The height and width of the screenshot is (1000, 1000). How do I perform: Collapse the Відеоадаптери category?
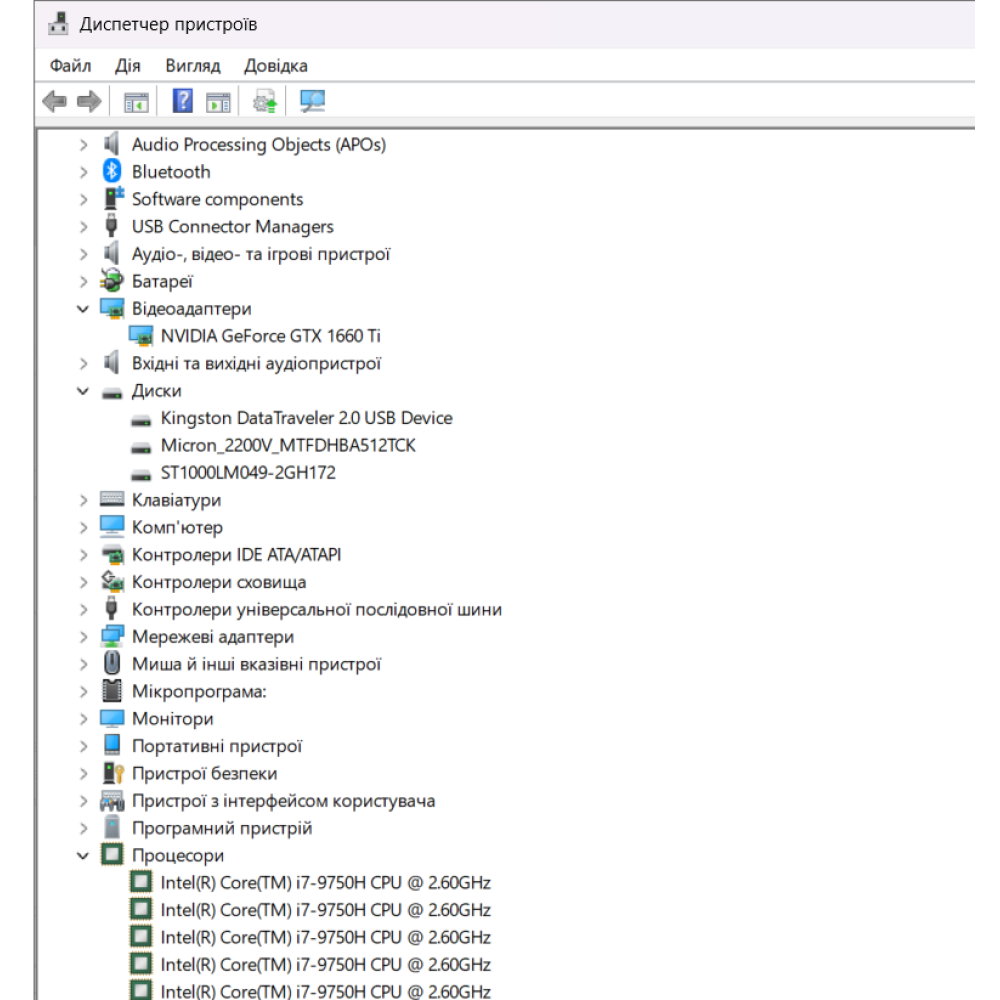point(84,309)
